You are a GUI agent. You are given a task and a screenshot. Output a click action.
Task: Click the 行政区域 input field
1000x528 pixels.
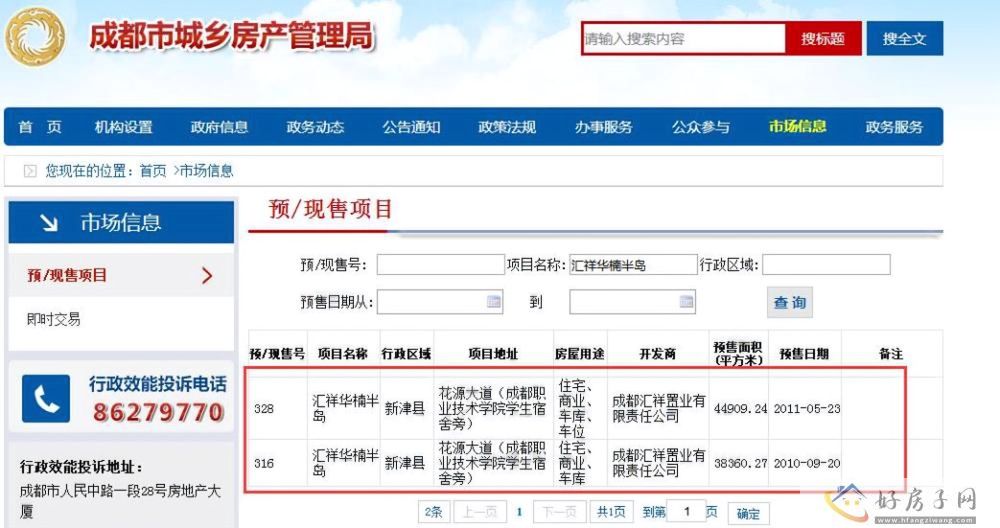(826, 265)
